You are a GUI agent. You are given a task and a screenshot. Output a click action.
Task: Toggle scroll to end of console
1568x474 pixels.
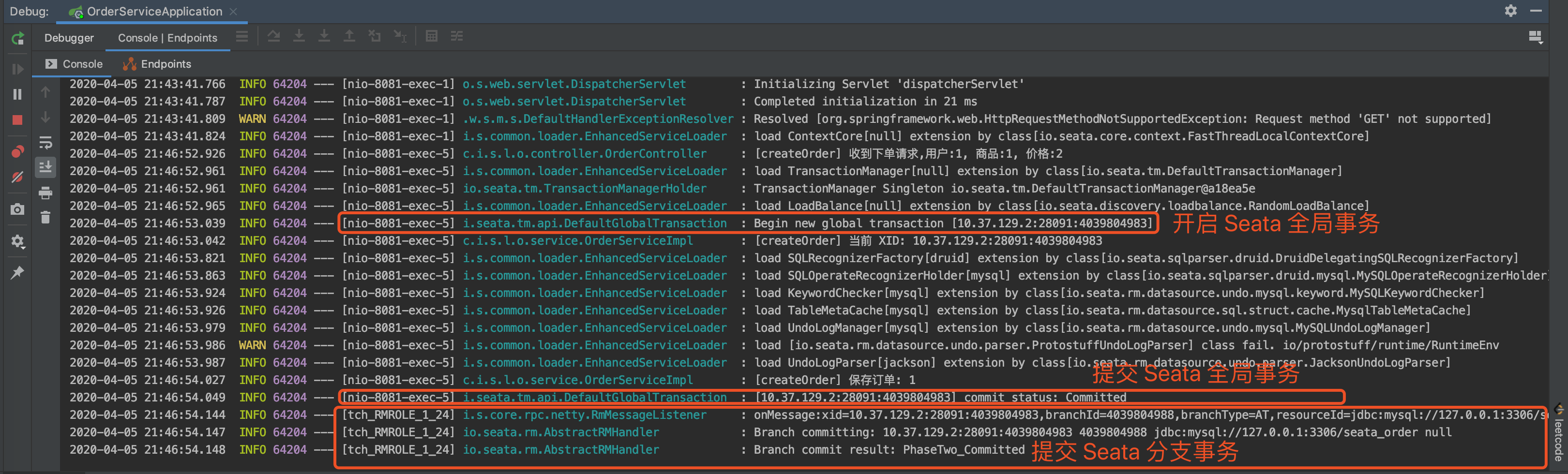[45, 167]
